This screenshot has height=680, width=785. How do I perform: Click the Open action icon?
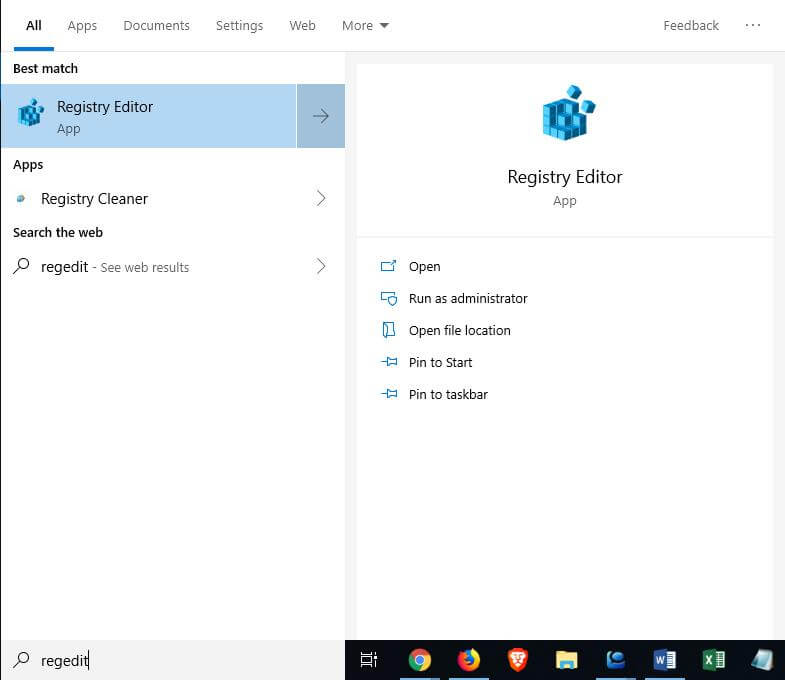pyautogui.click(x=388, y=266)
